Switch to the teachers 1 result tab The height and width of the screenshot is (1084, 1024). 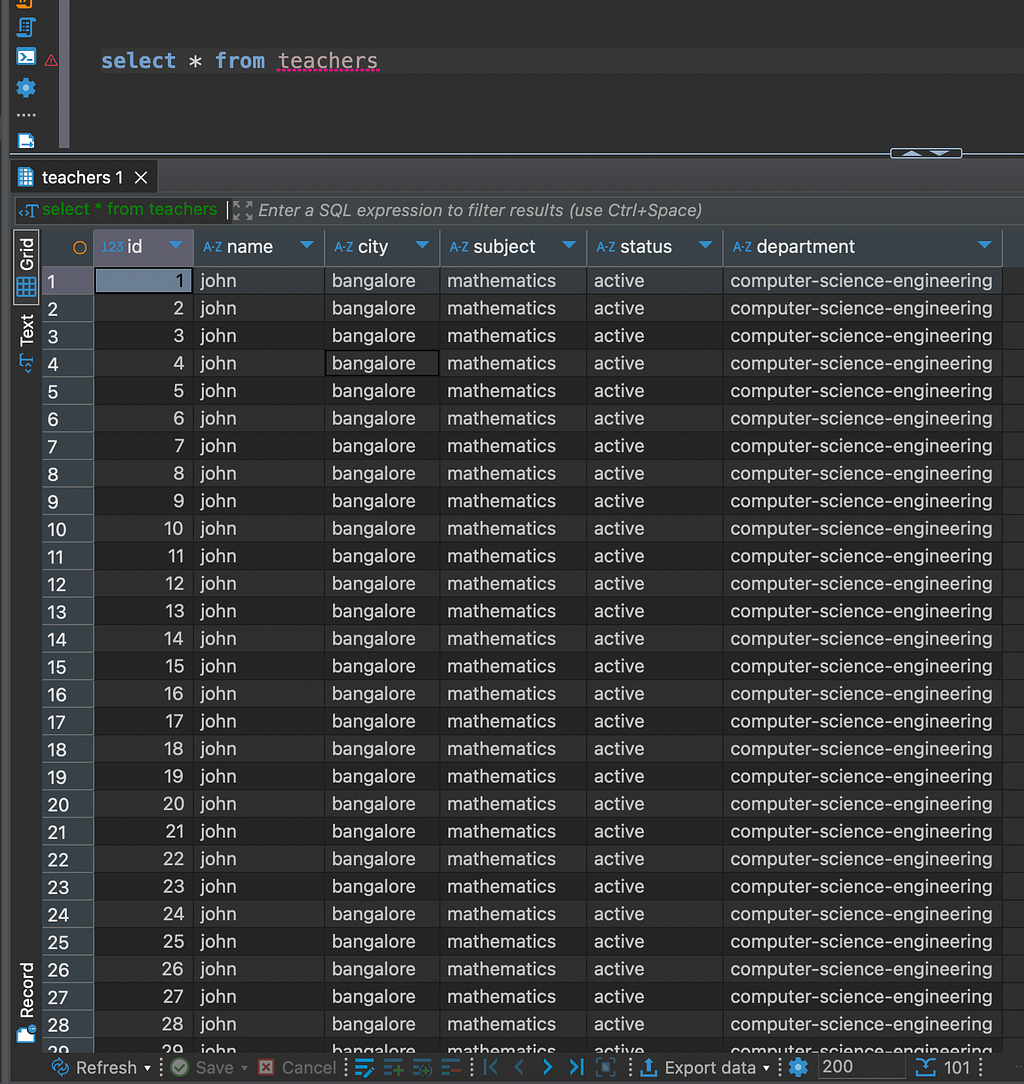pos(82,177)
